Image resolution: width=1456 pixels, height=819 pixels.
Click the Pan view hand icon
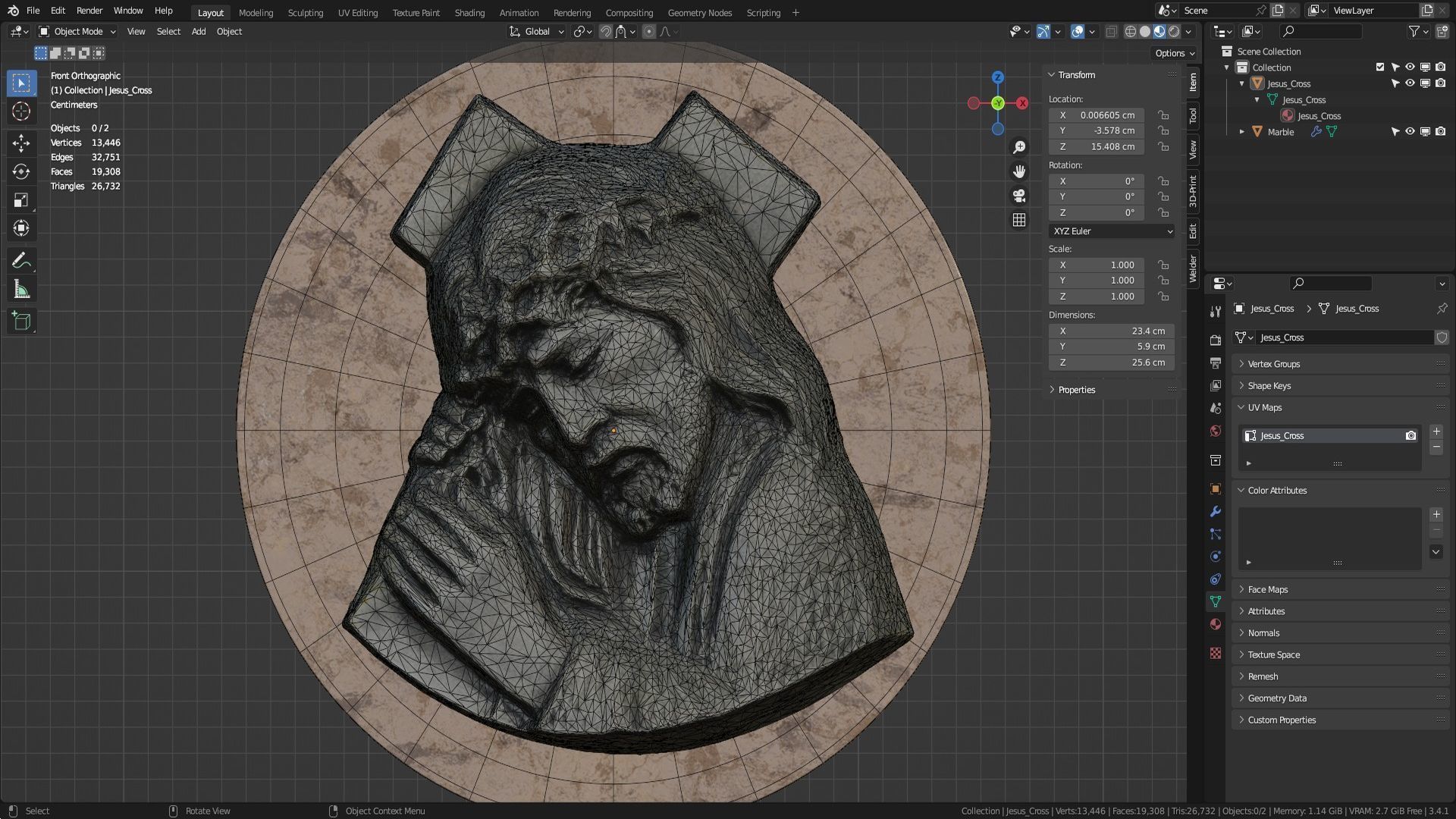(x=1019, y=171)
